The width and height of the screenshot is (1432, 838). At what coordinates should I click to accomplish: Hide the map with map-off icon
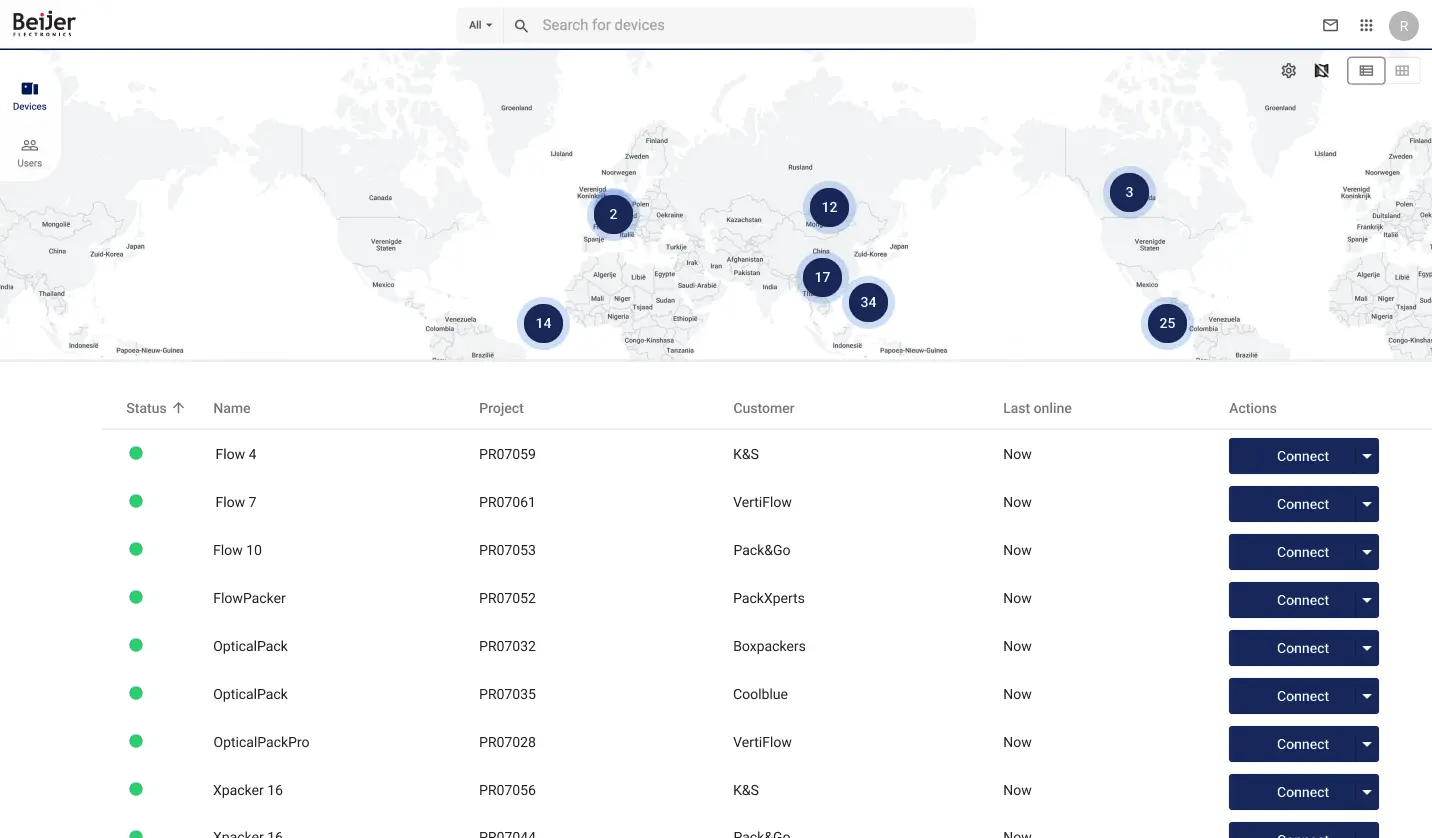1321,71
